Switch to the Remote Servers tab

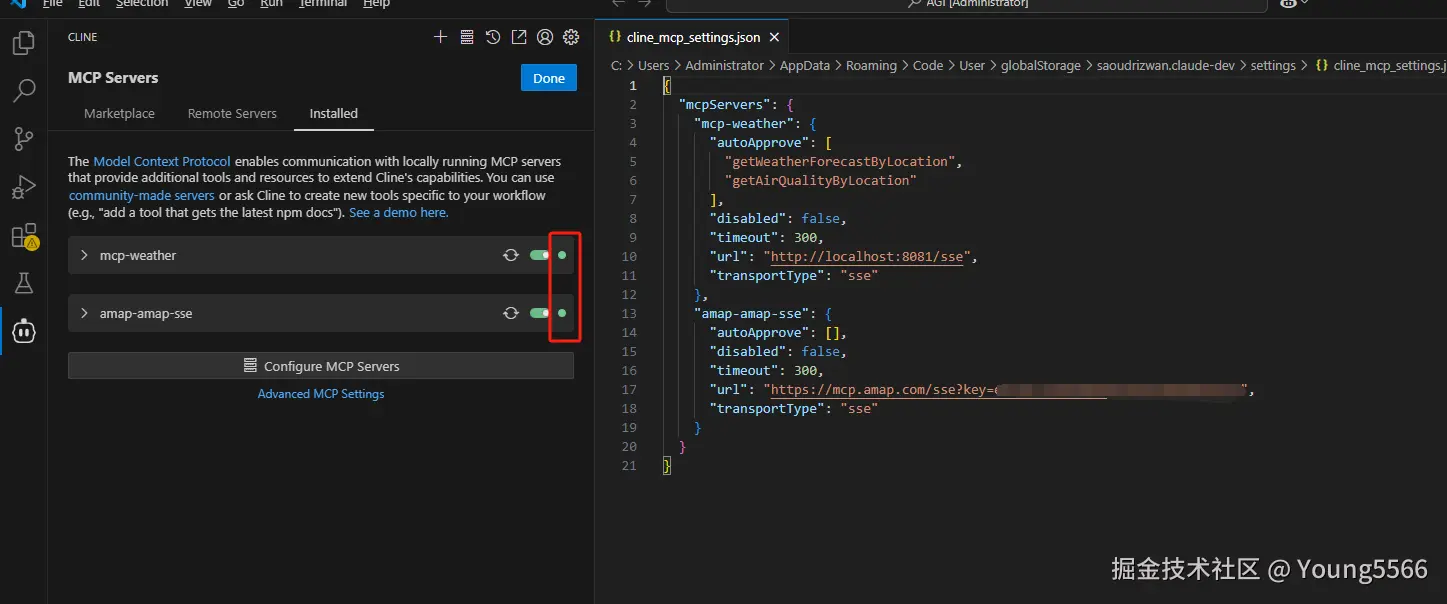[x=232, y=113]
